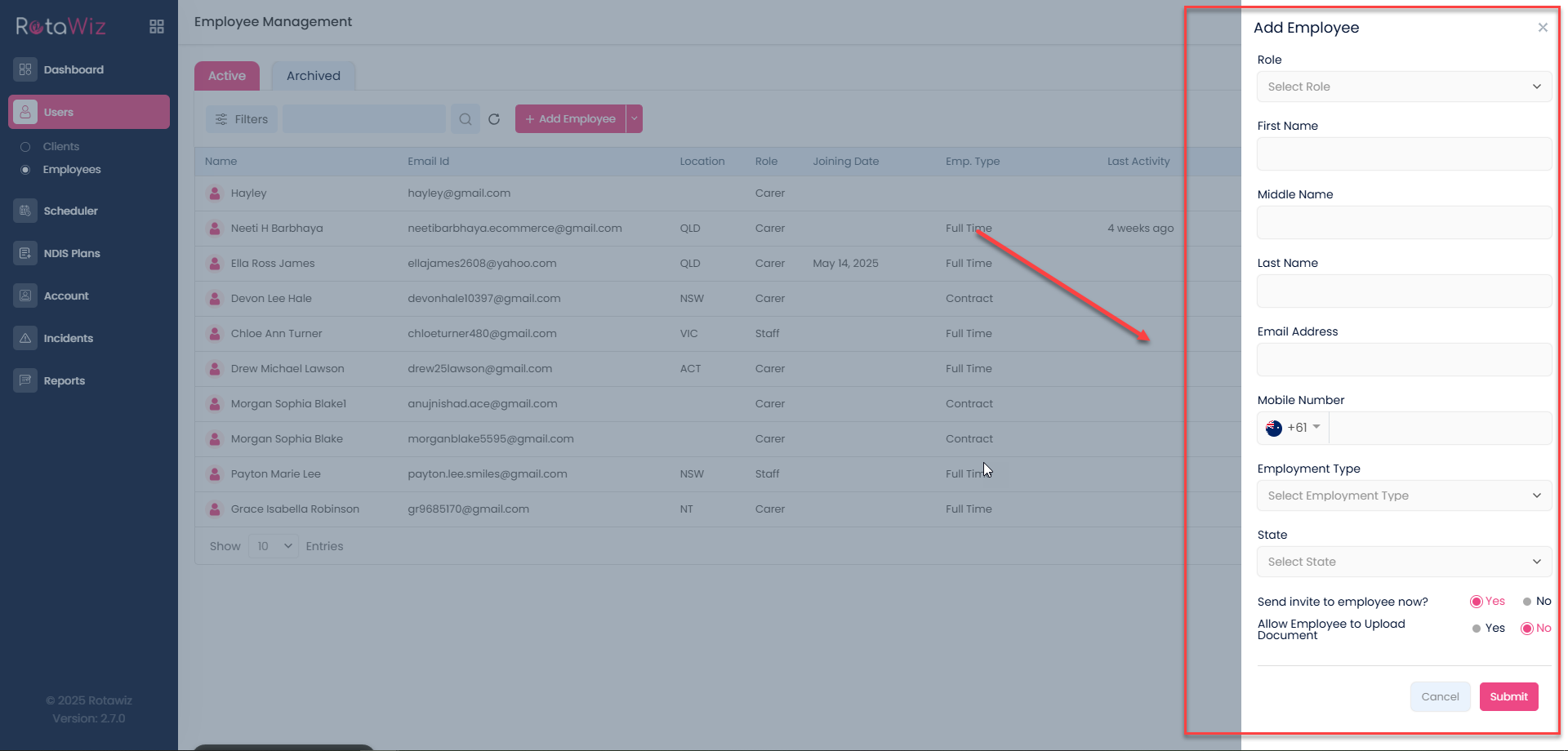Open the Account menu item
Viewport: 1568px width, 751px height.
click(66, 296)
